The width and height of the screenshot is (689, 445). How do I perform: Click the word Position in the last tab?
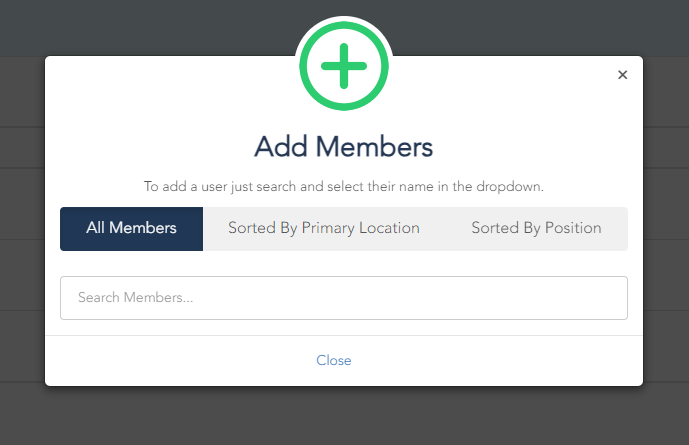pyautogui.click(x=573, y=228)
